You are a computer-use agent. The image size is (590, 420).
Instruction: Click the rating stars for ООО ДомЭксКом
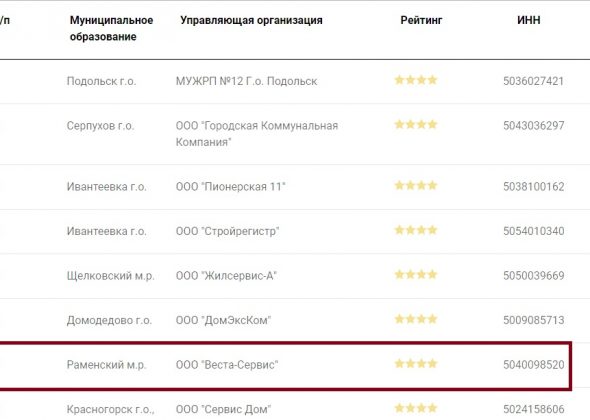pos(416,319)
